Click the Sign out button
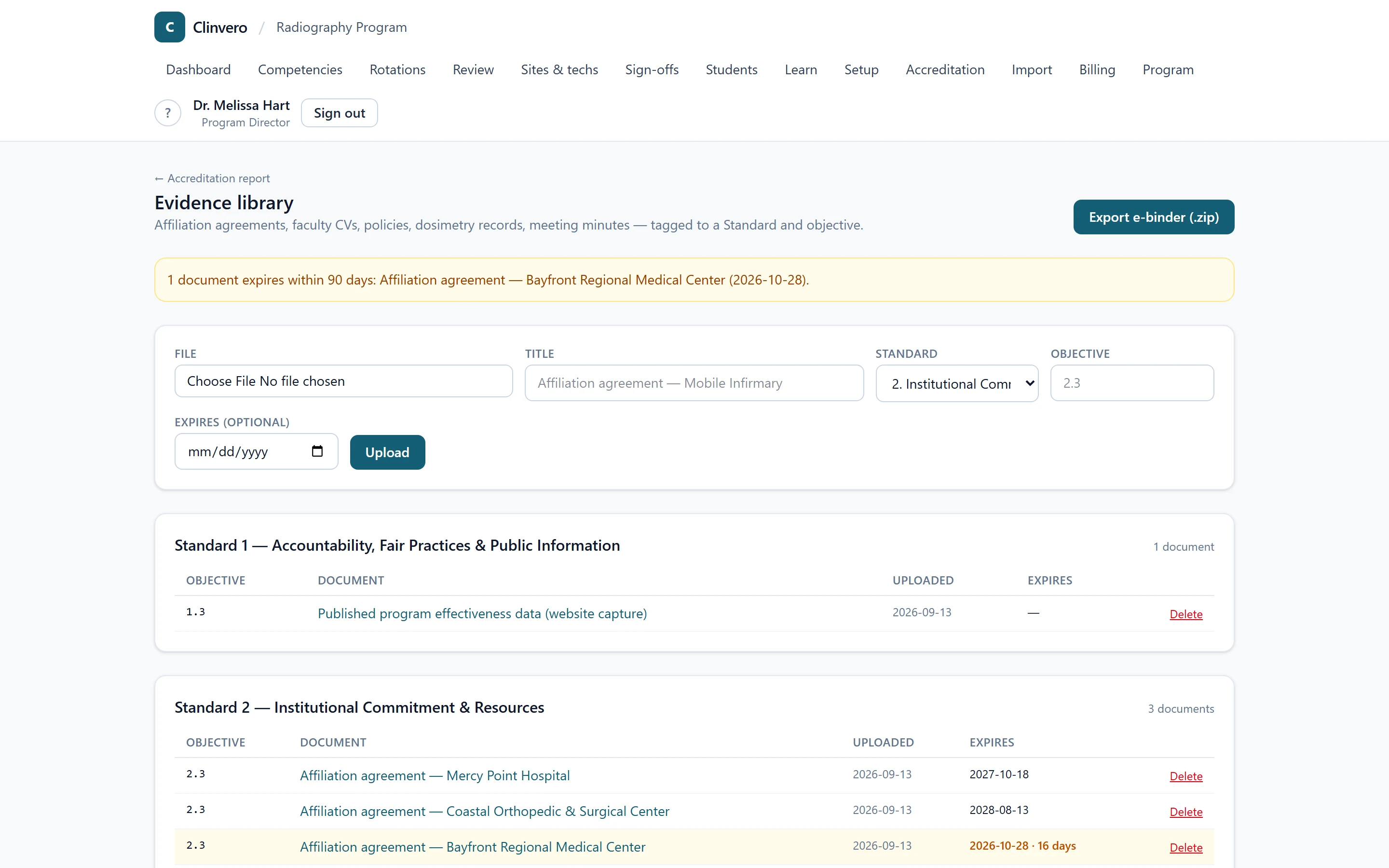This screenshot has height=868, width=1389. (x=339, y=113)
